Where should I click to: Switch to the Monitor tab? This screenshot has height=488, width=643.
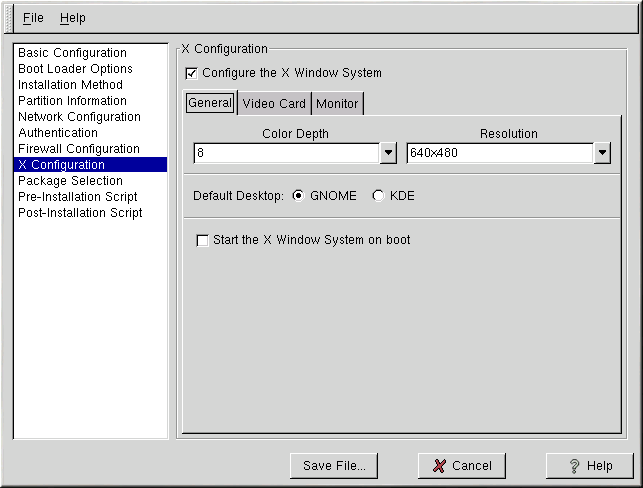pos(337,103)
